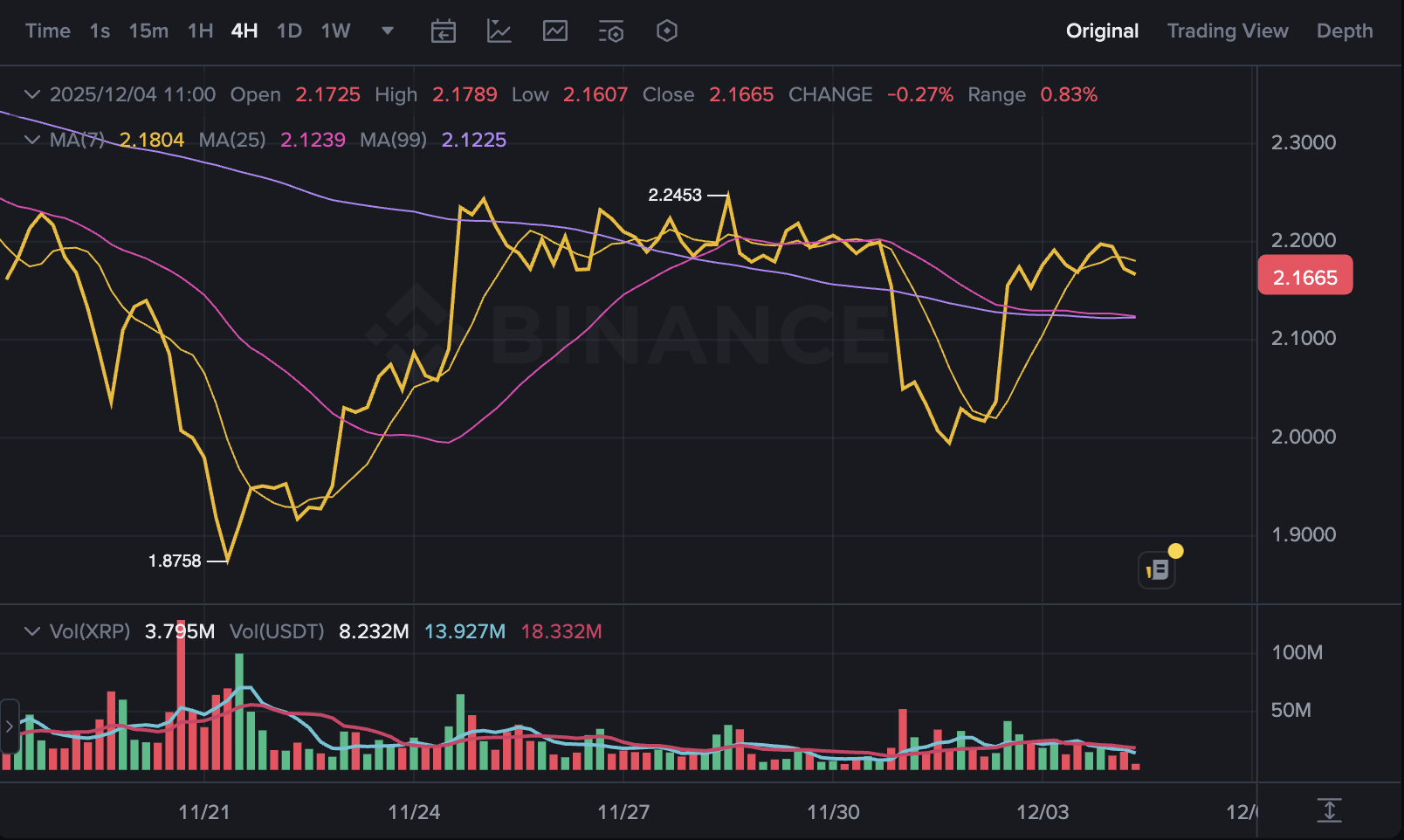Open the technical indicators chart icon
The height and width of the screenshot is (840, 1404).
[555, 31]
